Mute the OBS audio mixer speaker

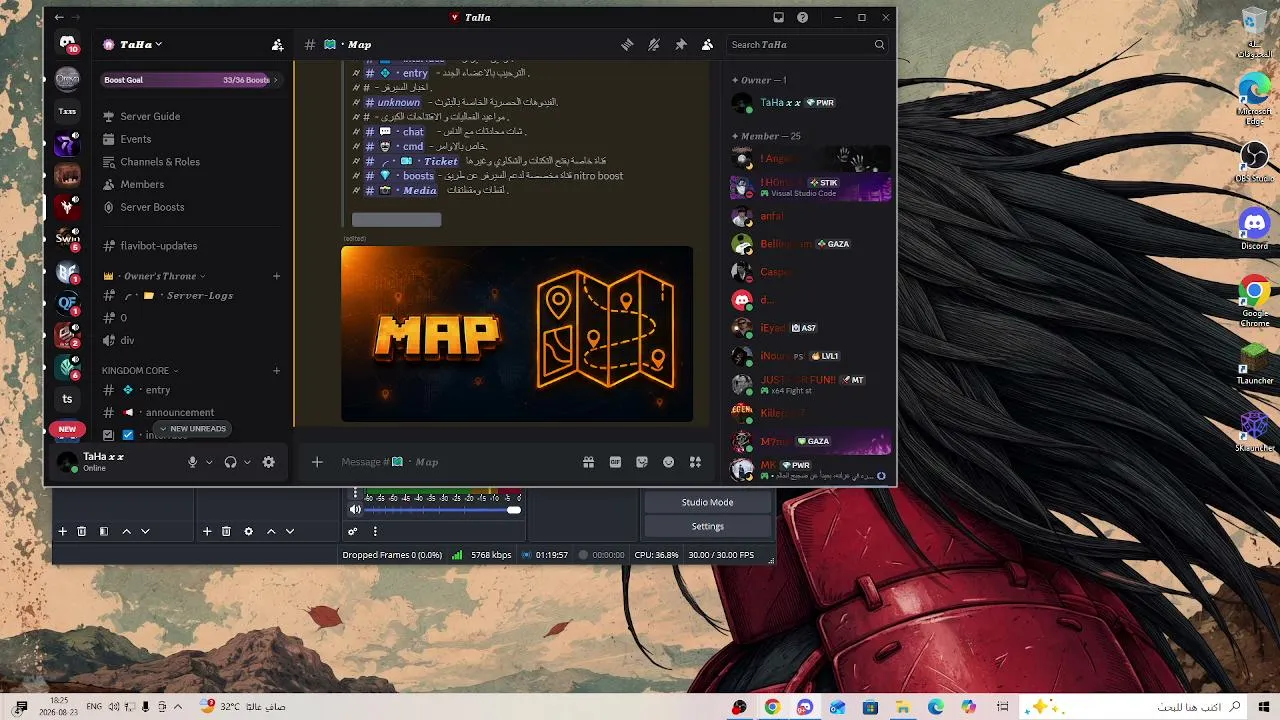(x=354, y=510)
